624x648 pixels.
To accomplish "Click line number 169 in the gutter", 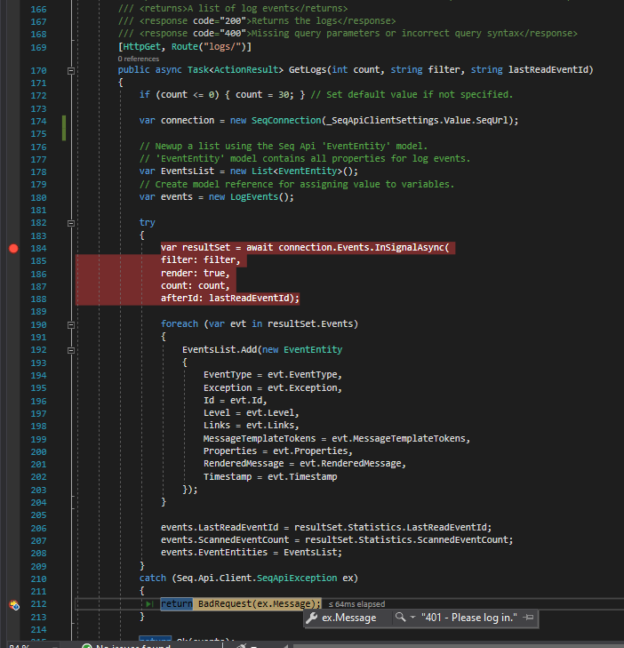I will tap(38, 48).
